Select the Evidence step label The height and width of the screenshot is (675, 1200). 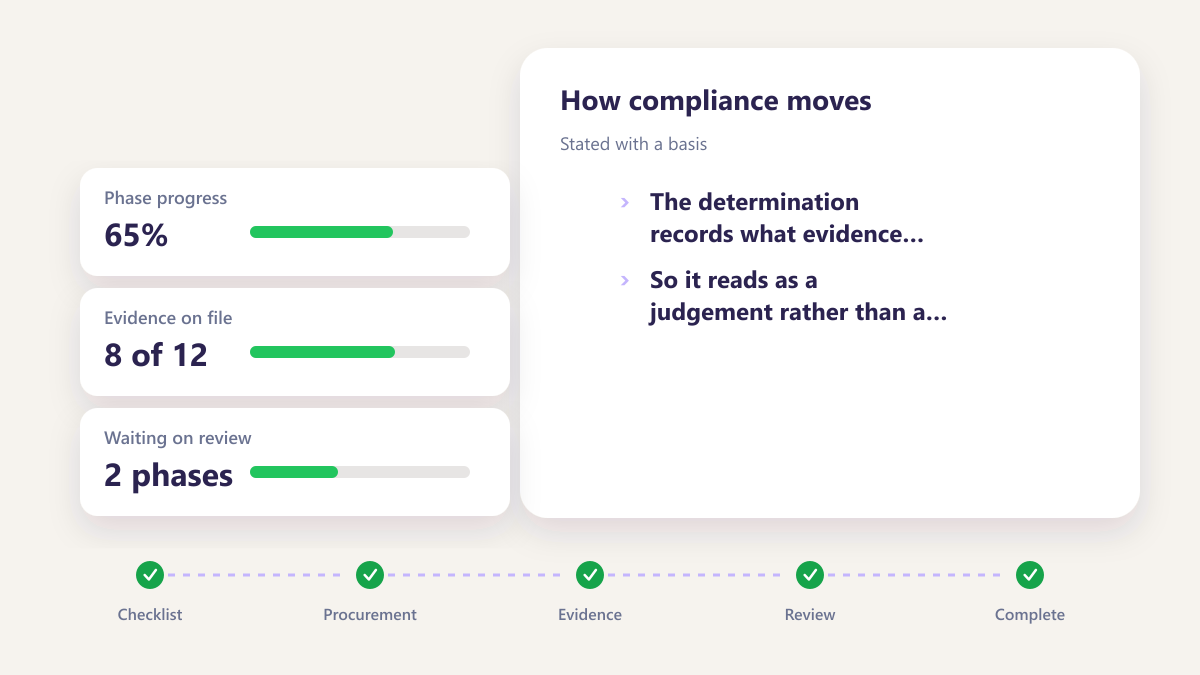(x=590, y=615)
